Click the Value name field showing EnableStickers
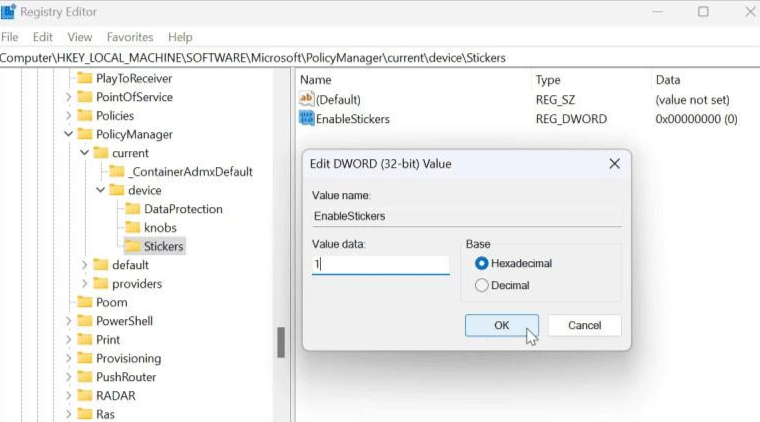The height and width of the screenshot is (422, 760). coord(467,216)
